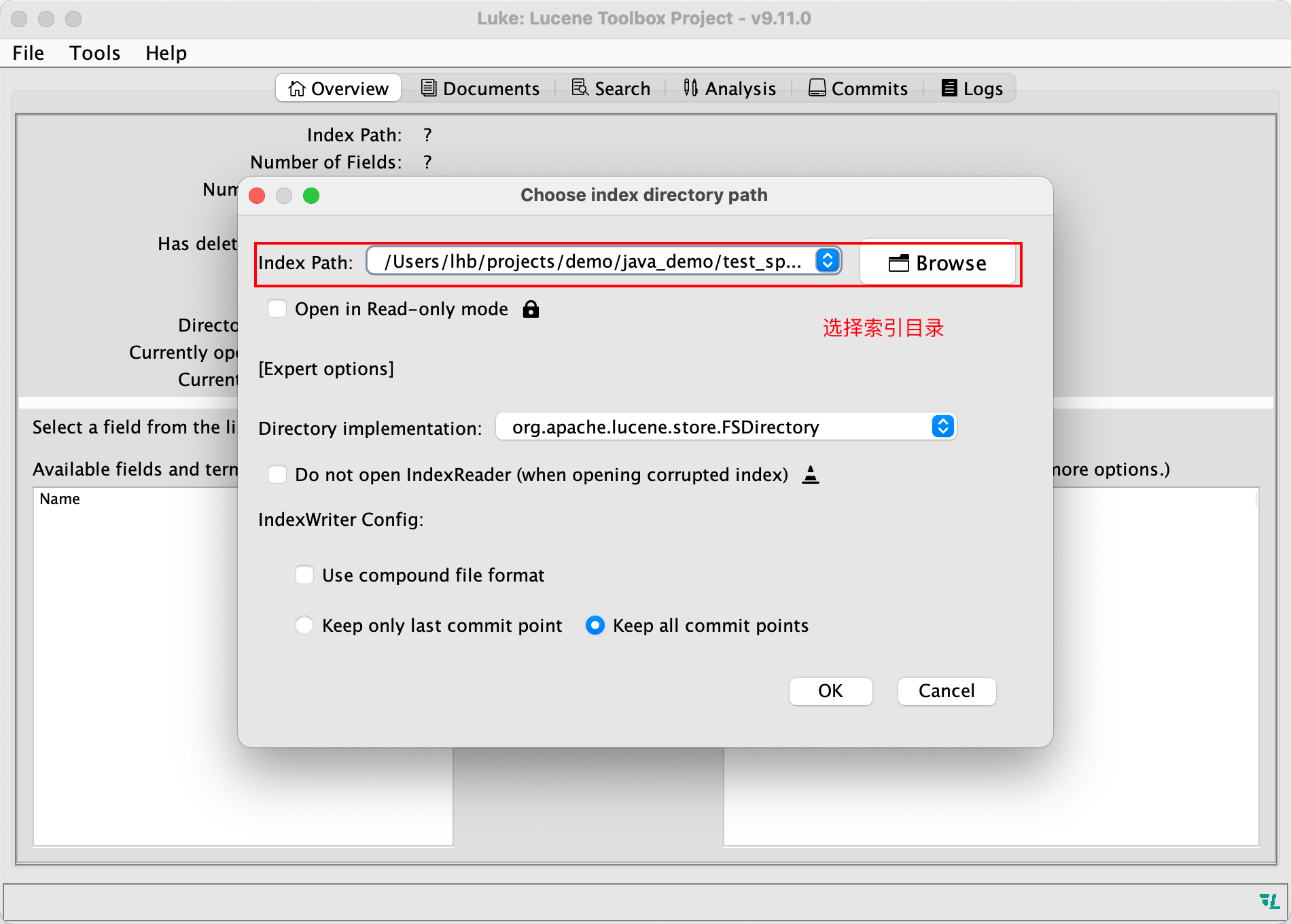This screenshot has height=924, width=1291.
Task: Switch to the Logs tab
Action: pyautogui.click(x=972, y=88)
